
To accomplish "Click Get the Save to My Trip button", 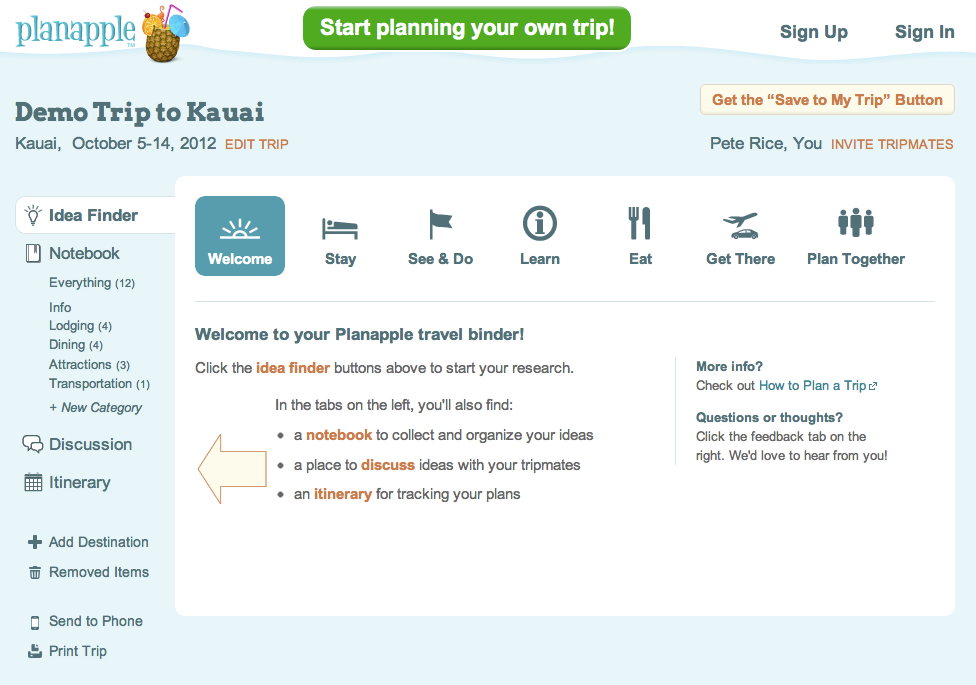I will click(827, 100).
